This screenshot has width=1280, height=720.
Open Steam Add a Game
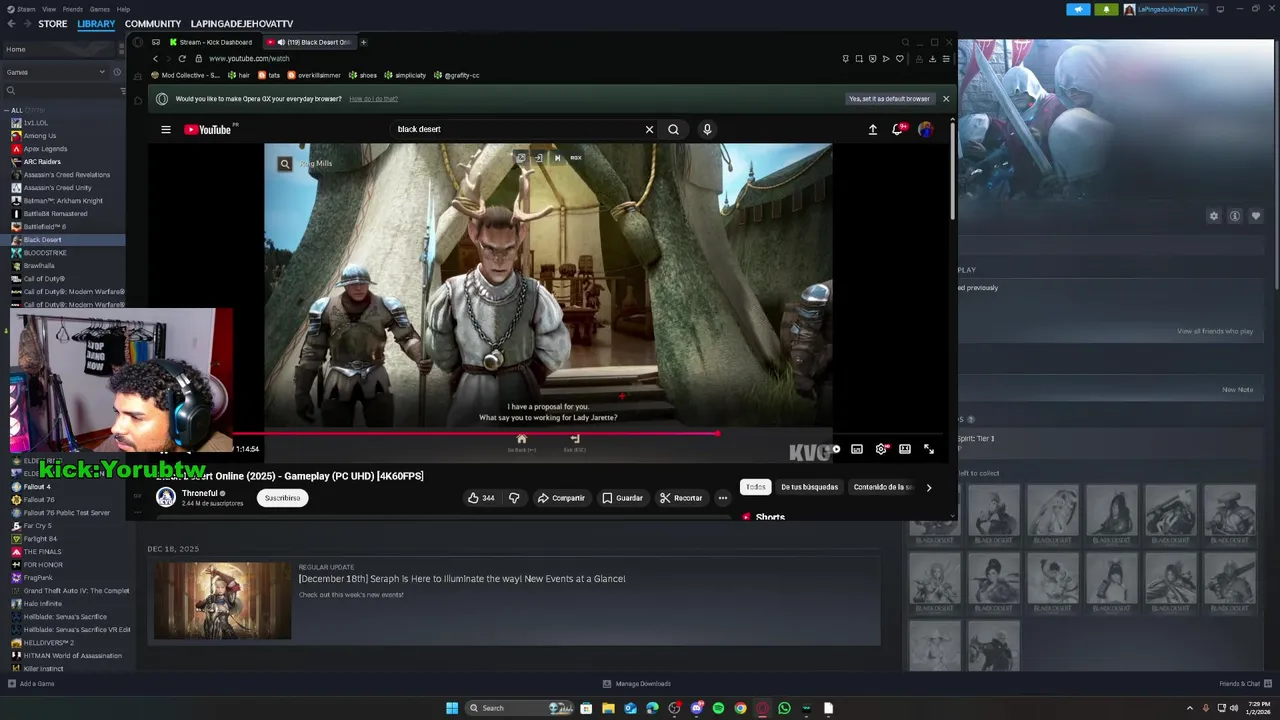click(31, 684)
